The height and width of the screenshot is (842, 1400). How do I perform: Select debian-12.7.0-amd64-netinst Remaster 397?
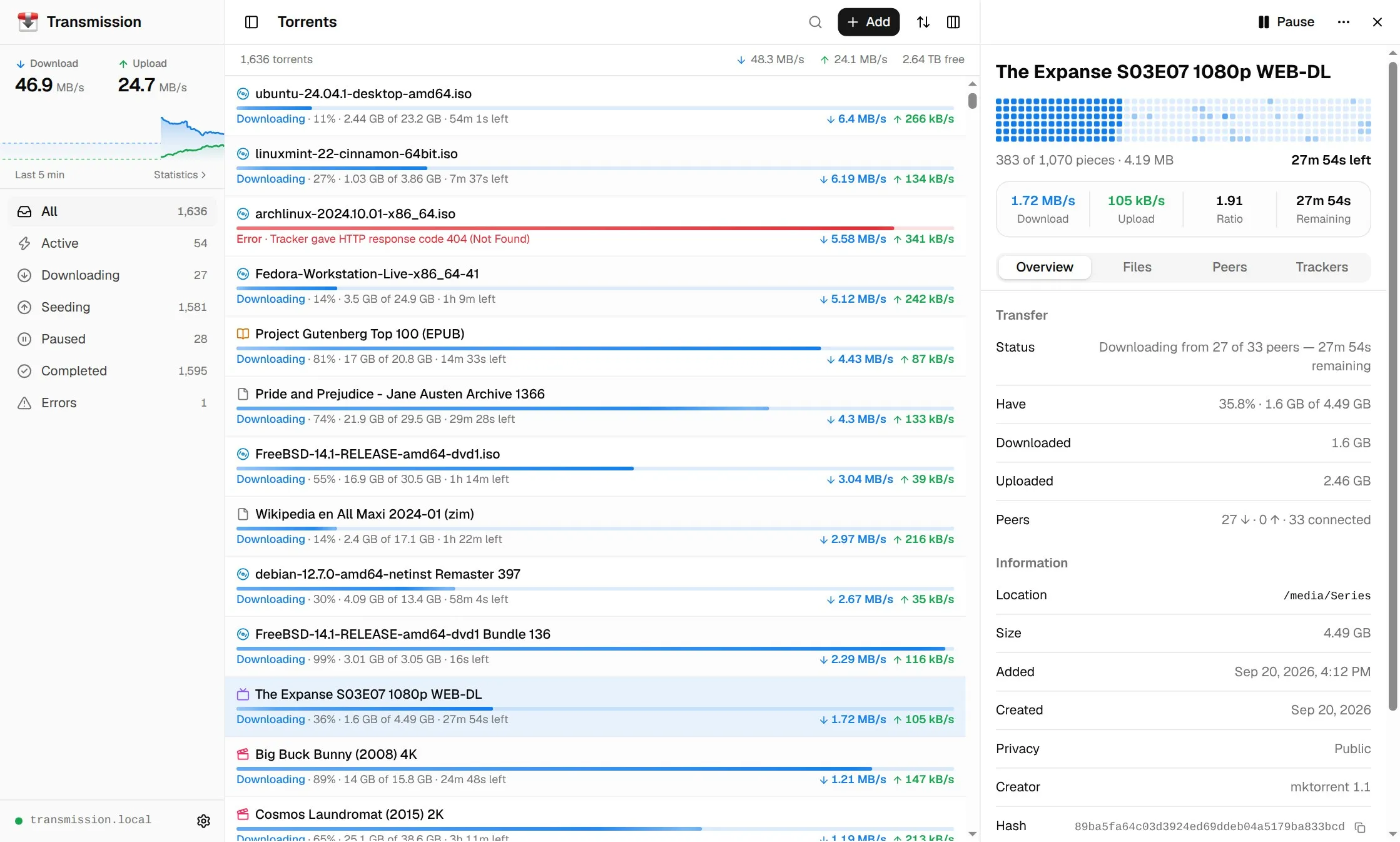coord(595,587)
